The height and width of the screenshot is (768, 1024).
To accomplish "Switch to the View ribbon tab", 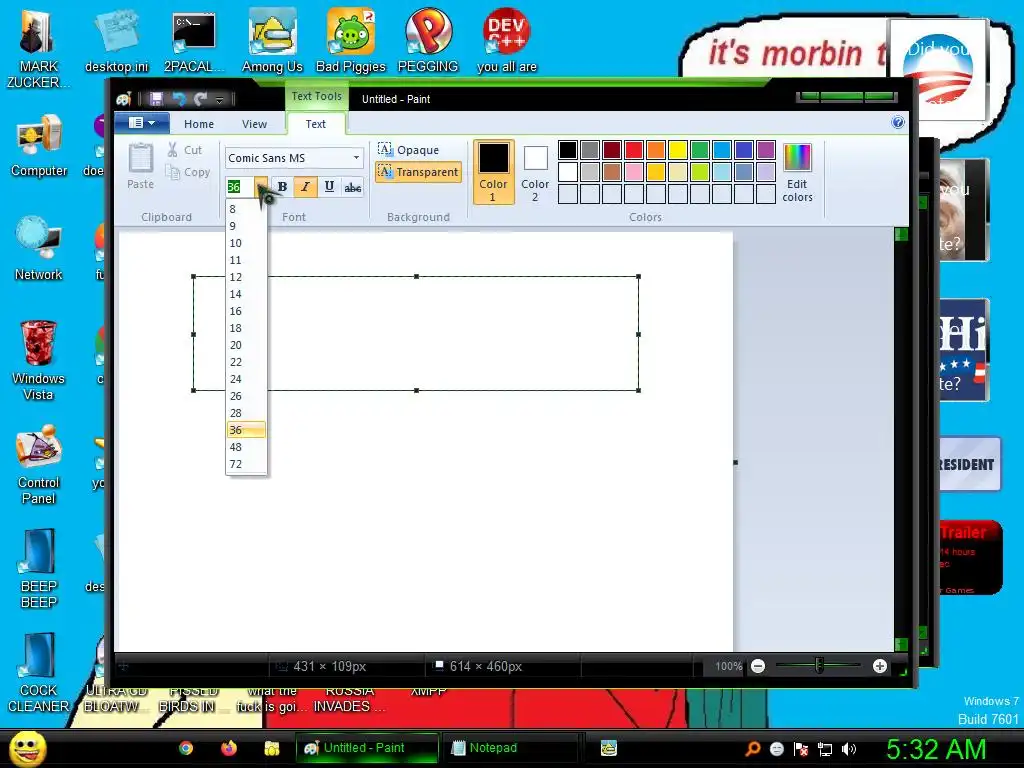I will tap(254, 124).
